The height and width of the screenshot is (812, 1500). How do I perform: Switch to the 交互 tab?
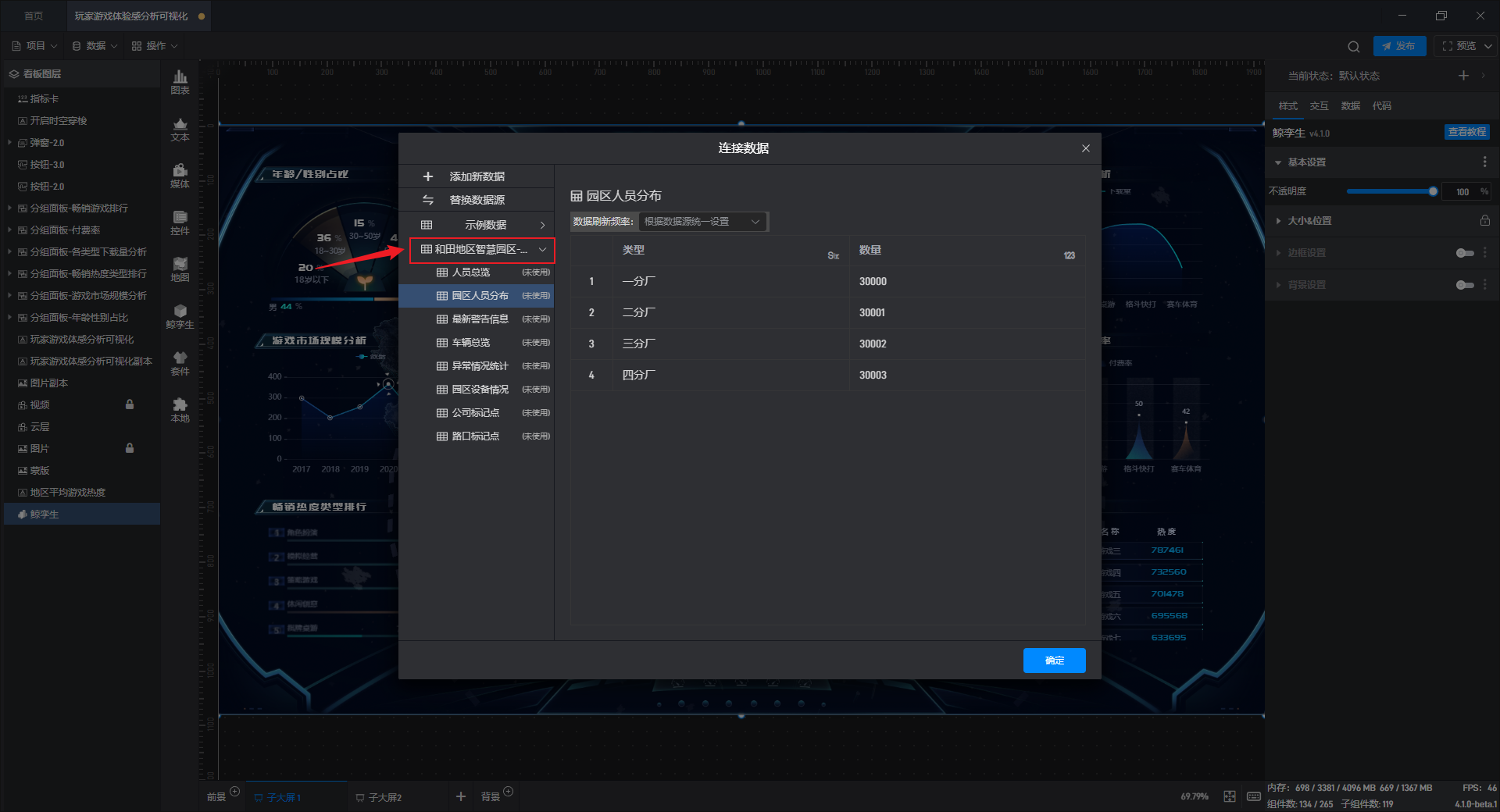(x=1319, y=105)
